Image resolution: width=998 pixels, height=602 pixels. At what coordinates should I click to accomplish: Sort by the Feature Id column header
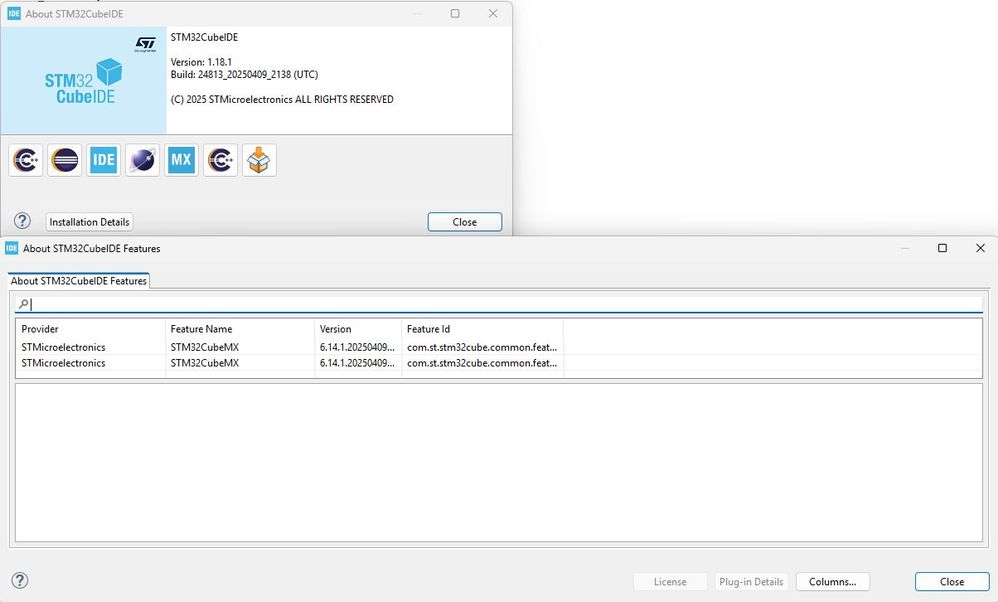482,329
